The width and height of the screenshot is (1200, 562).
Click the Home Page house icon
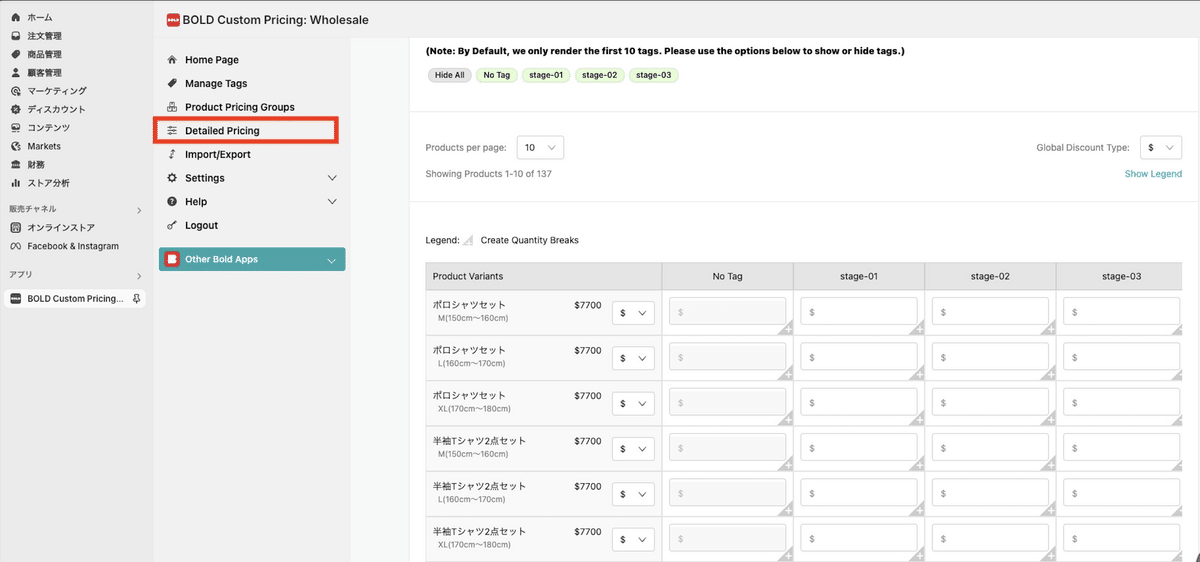172,60
